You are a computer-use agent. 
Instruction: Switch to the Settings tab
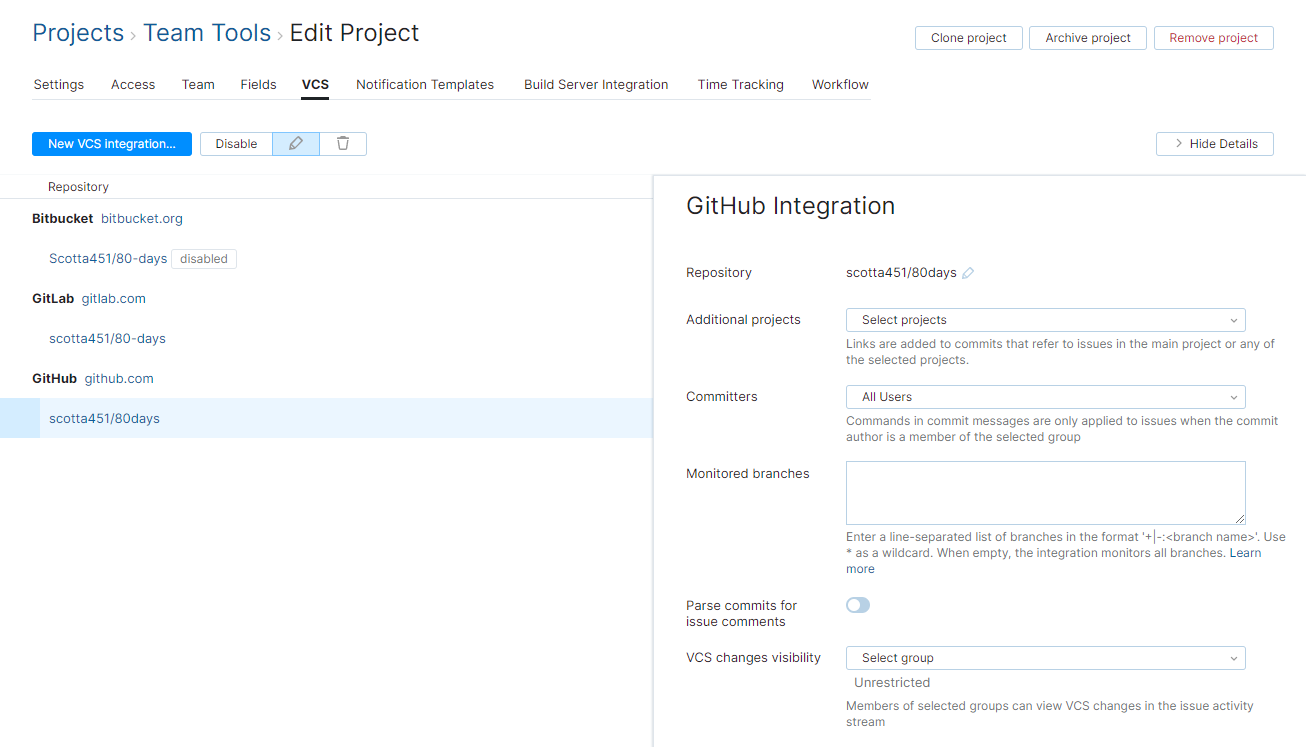pos(58,84)
